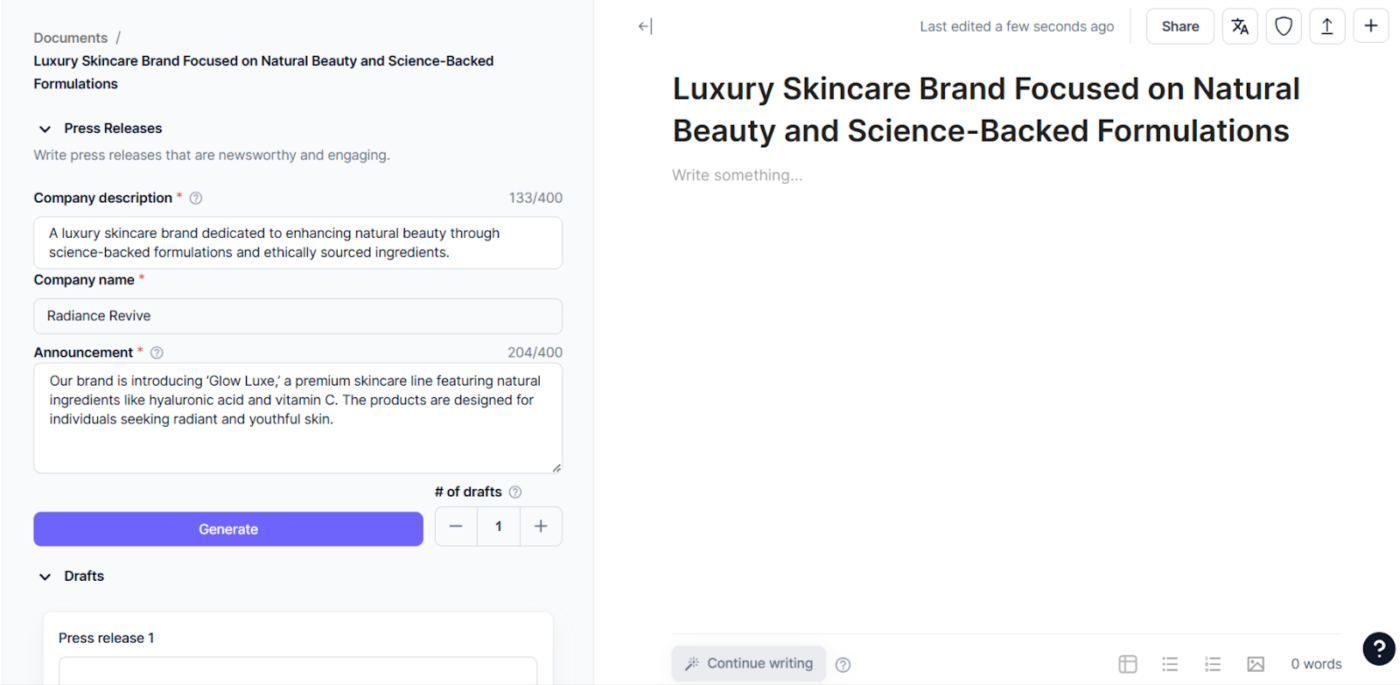Image resolution: width=1400 pixels, height=685 pixels.
Task: Increase the number of drafts
Action: coord(541,527)
